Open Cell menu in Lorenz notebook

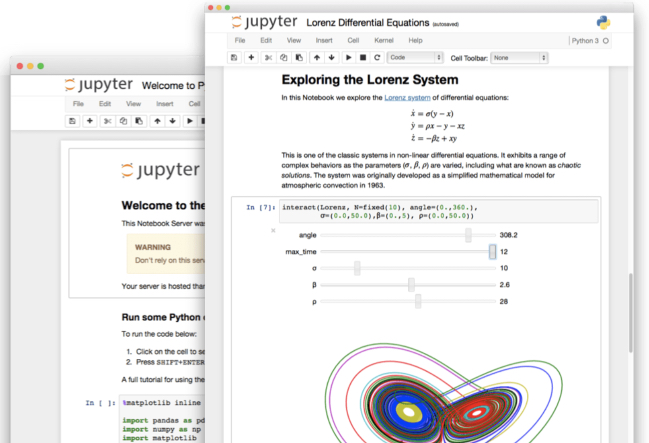[353, 40]
